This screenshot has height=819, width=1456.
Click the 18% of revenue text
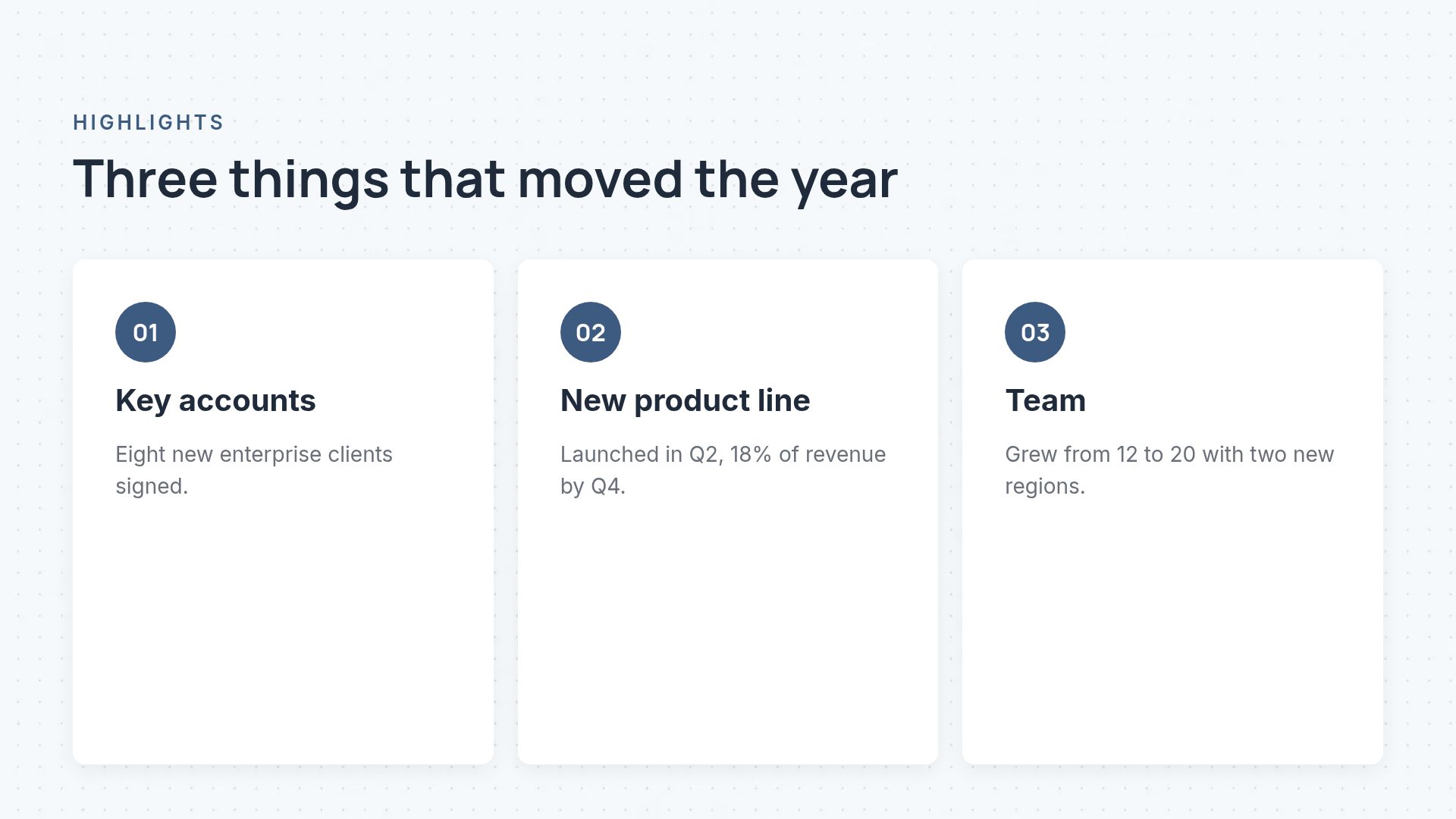point(808,454)
